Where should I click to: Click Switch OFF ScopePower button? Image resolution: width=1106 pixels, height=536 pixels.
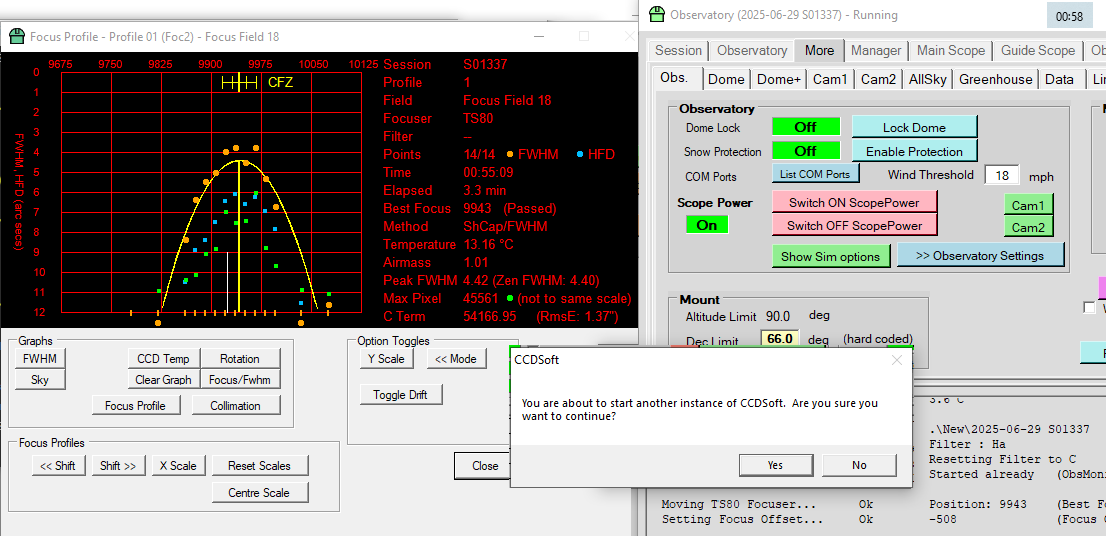coord(854,226)
